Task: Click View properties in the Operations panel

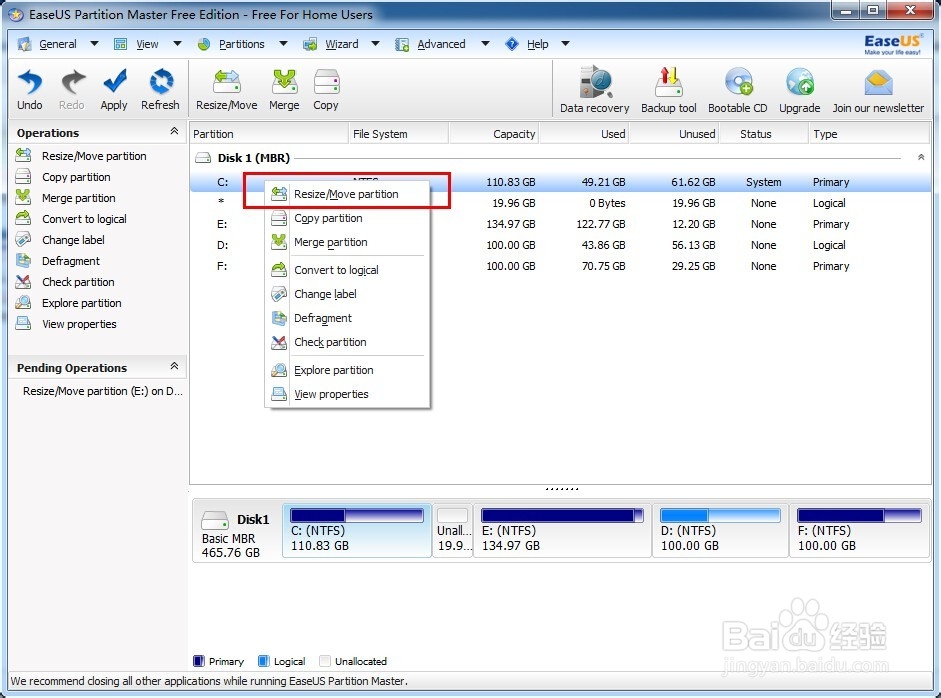Action: click(79, 324)
